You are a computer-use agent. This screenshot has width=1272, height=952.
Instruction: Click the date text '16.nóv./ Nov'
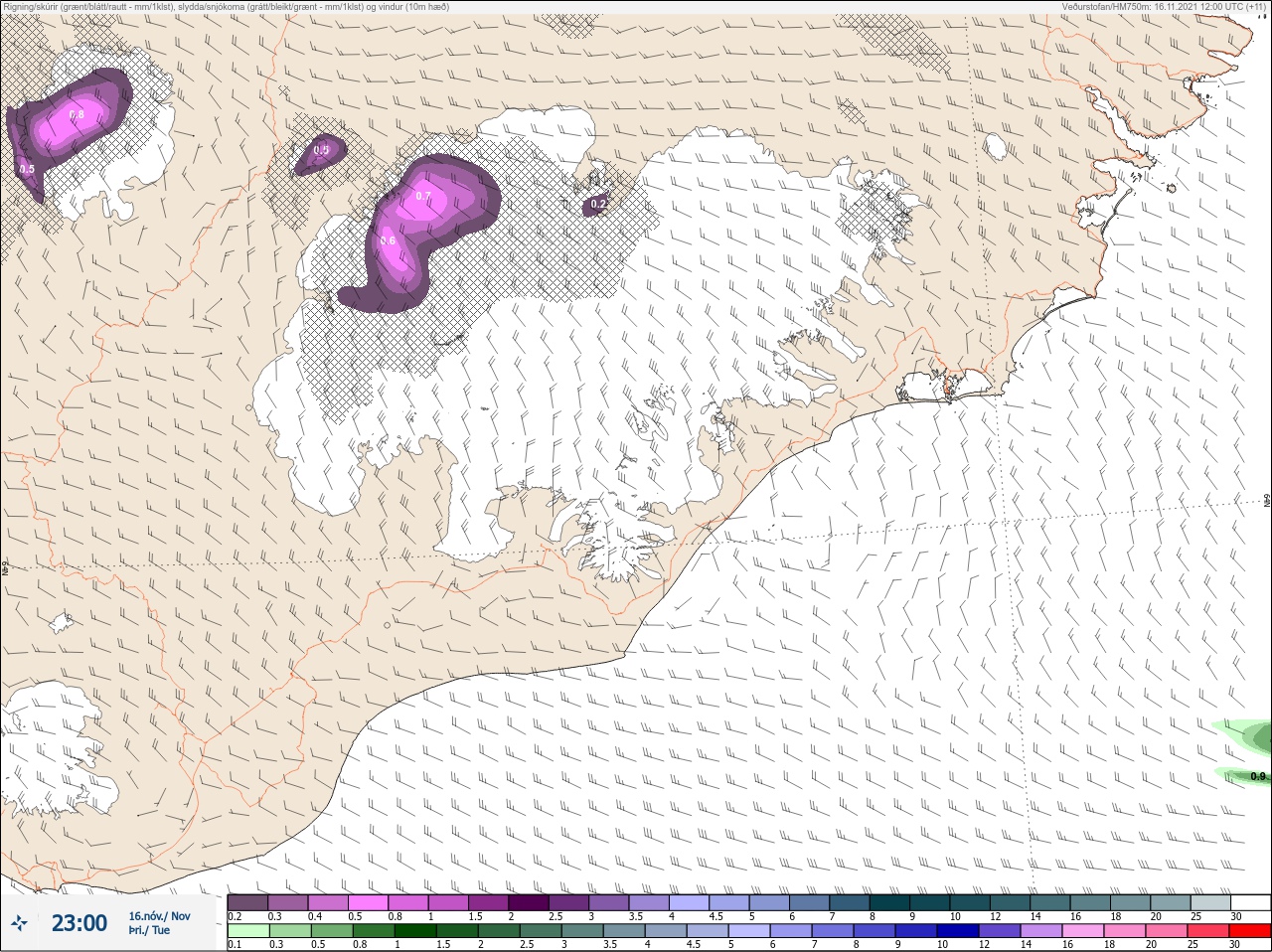coord(159,916)
